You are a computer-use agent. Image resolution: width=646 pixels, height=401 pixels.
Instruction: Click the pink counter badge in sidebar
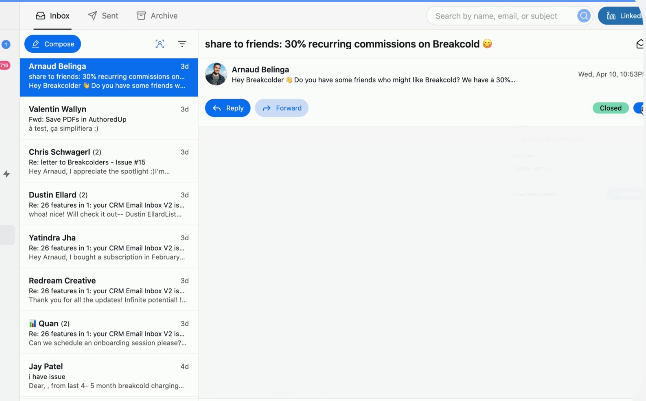[5, 65]
